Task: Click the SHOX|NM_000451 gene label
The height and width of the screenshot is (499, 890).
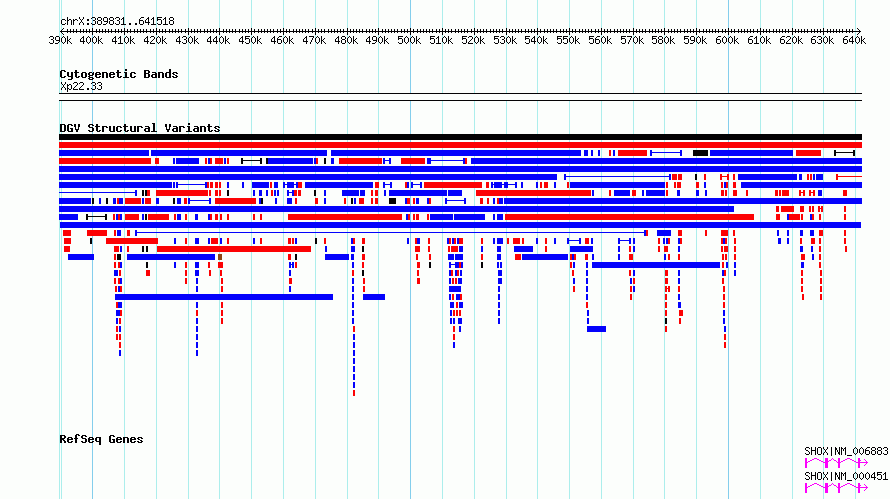Action: coord(846,476)
